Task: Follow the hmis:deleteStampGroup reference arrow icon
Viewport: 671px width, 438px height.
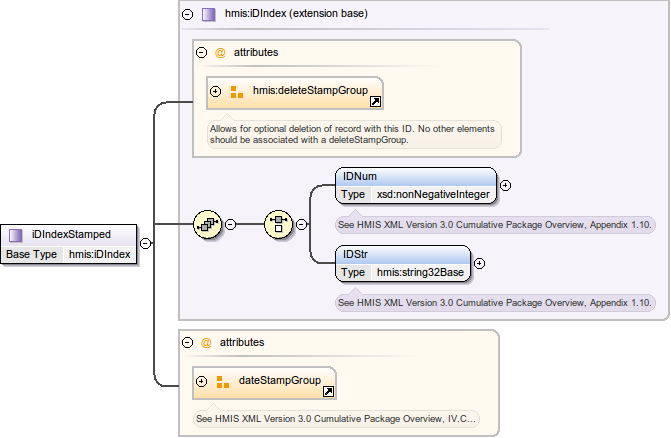Action: pos(374,102)
